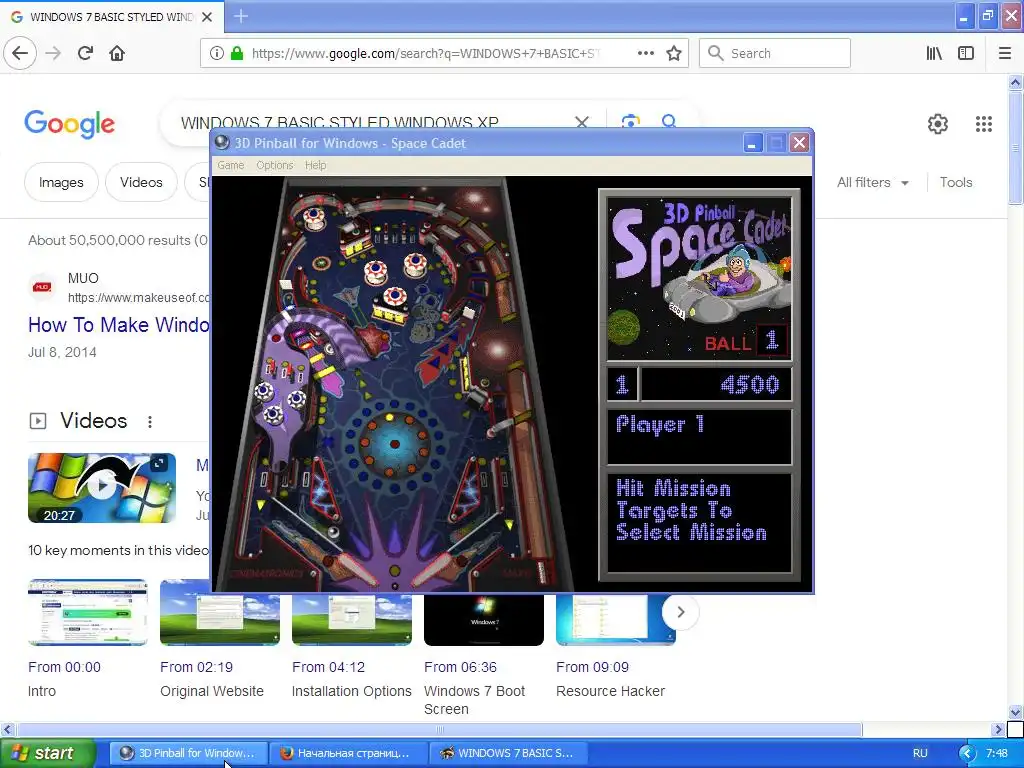Switch to Images search filter
Image resolution: width=1024 pixels, height=768 pixels.
pos(61,182)
